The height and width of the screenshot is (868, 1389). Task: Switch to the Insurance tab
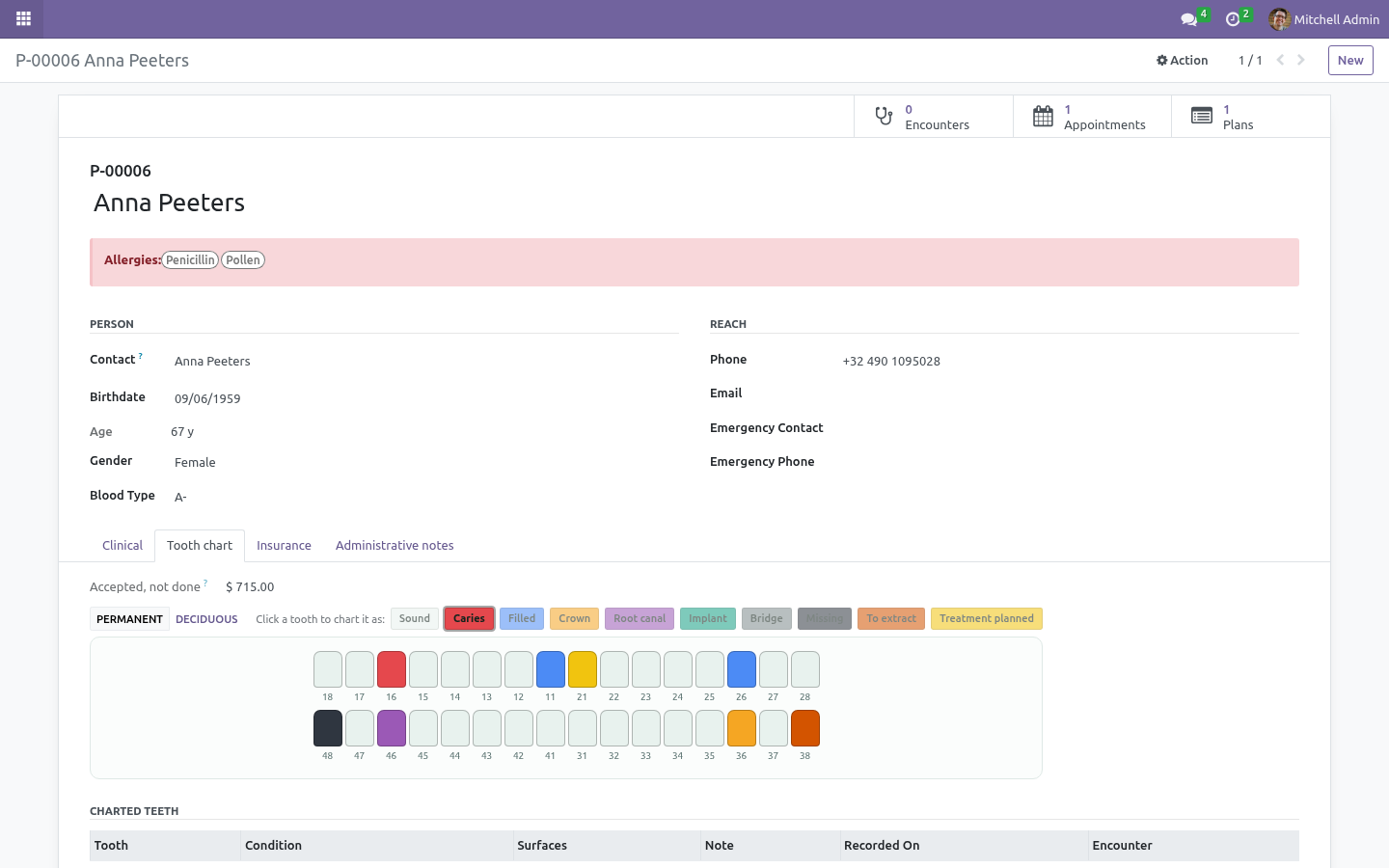pos(284,546)
